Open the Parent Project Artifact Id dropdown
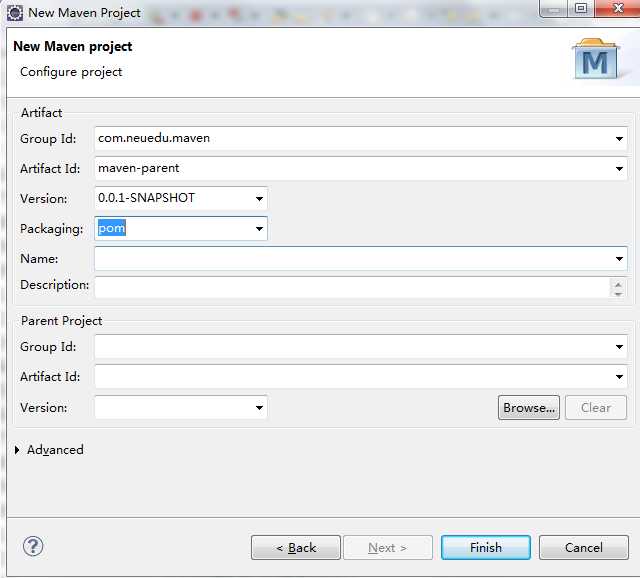This screenshot has height=578, width=640. pyautogui.click(x=619, y=376)
